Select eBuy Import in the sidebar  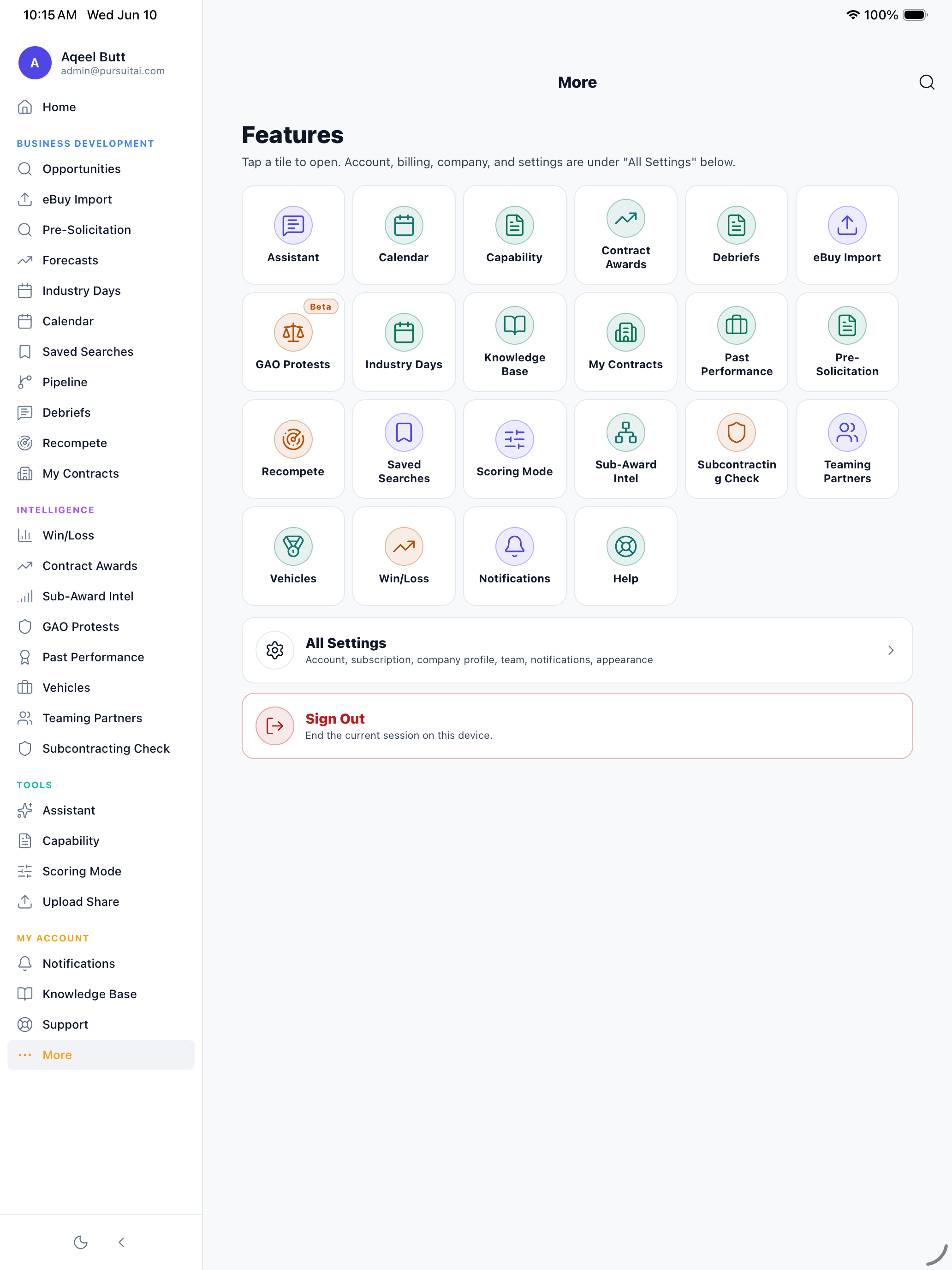[x=101, y=199]
